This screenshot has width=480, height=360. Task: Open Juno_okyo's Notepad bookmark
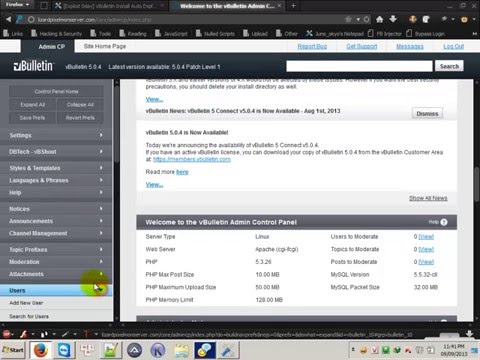335,34
